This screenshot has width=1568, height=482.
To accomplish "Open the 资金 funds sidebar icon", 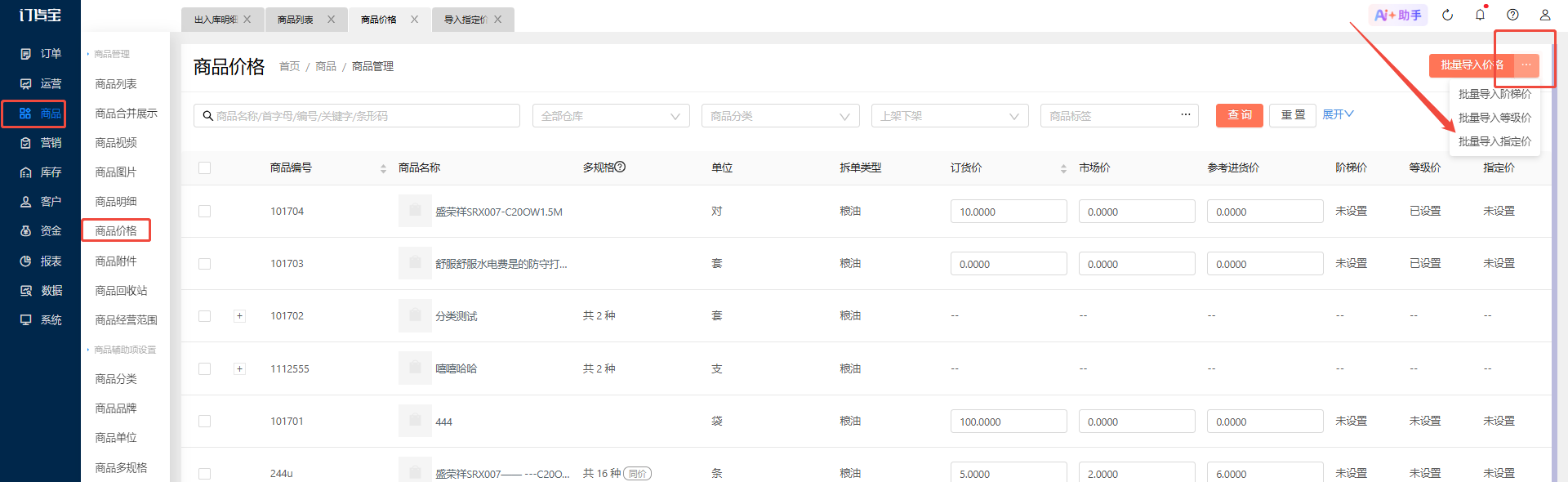I will [x=25, y=231].
